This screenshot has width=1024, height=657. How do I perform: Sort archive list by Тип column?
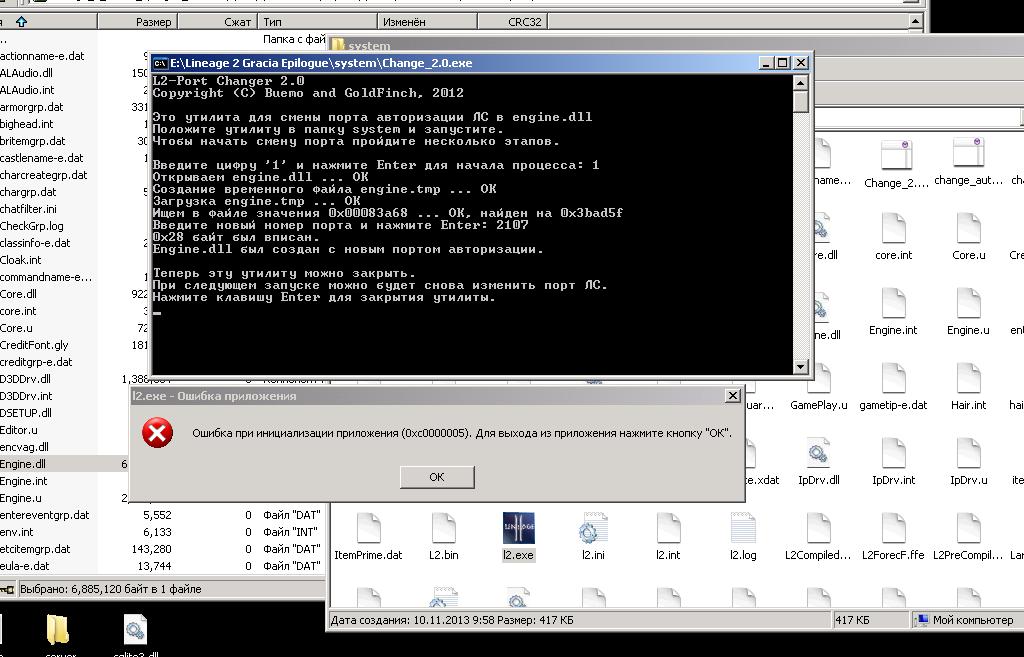(317, 22)
